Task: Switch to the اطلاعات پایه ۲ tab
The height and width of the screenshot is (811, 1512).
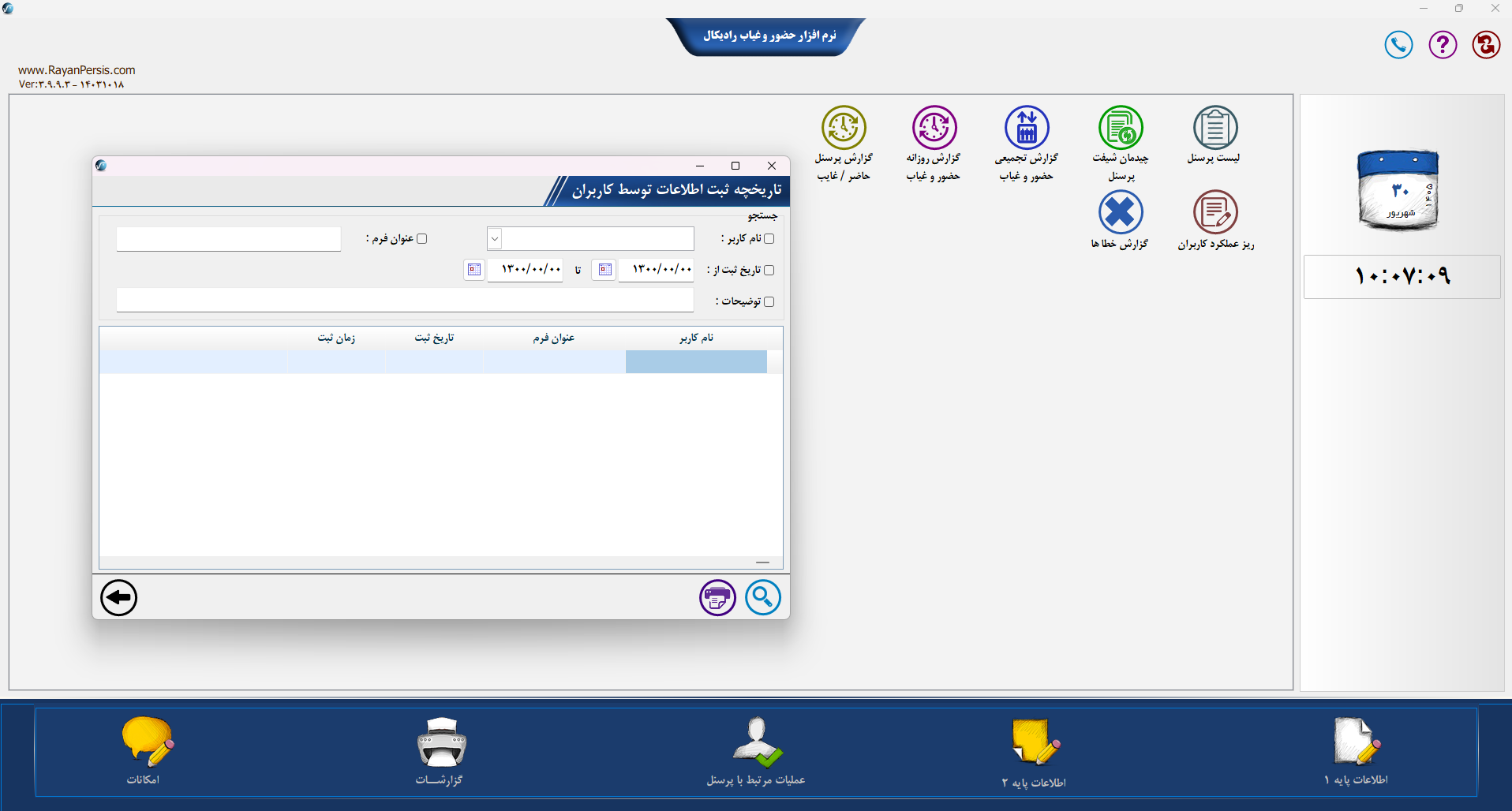Action: (x=1034, y=751)
